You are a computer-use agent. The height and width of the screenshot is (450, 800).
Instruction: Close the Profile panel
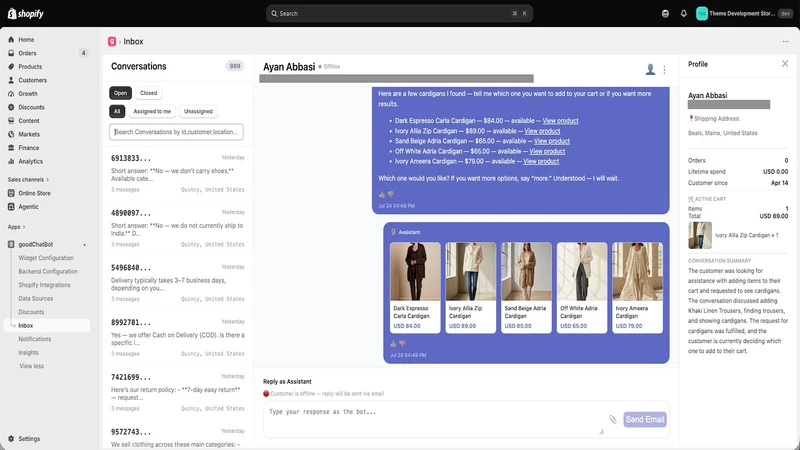785,64
